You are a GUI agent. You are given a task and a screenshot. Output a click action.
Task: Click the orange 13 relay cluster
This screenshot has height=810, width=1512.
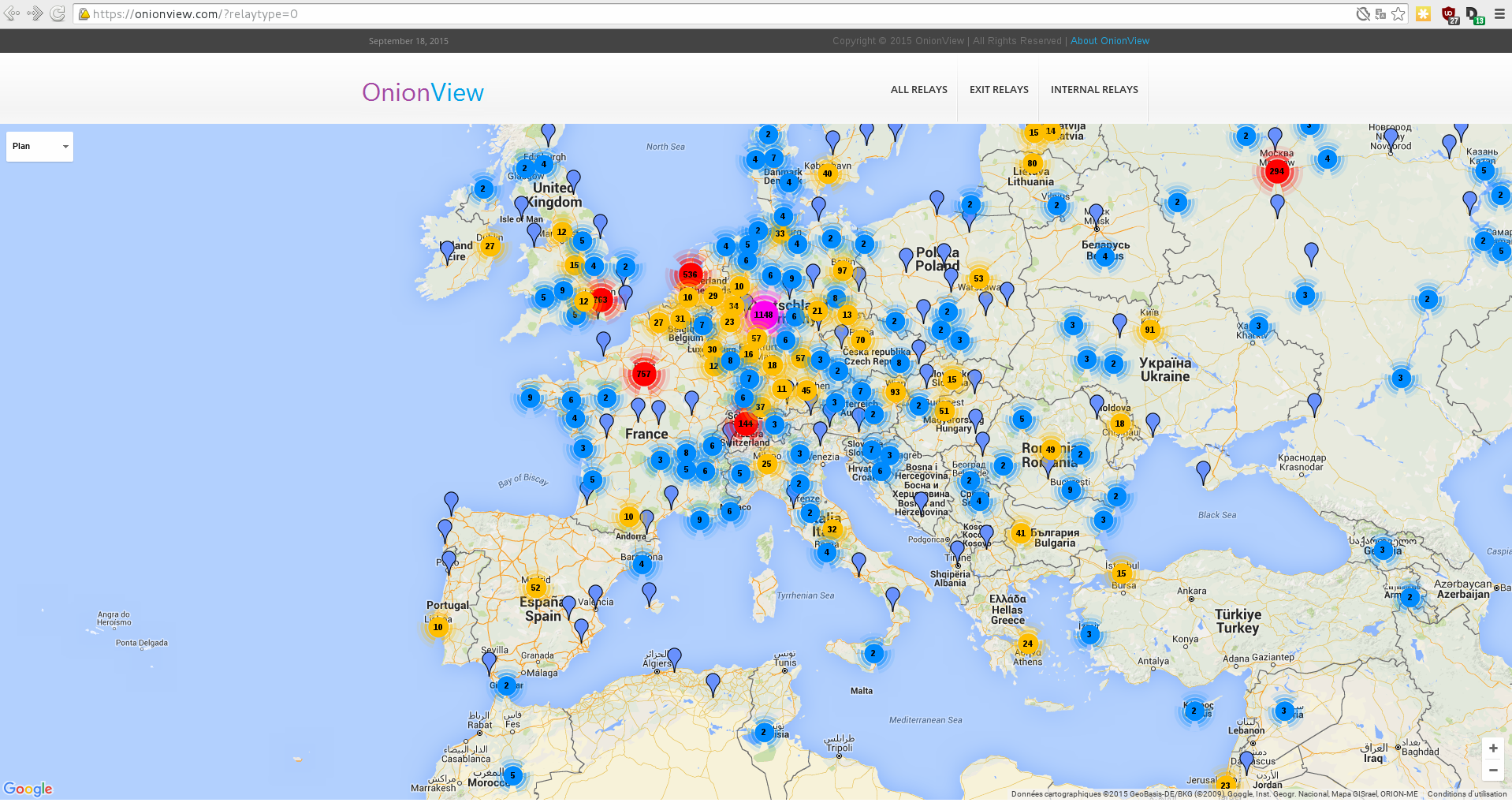847,314
